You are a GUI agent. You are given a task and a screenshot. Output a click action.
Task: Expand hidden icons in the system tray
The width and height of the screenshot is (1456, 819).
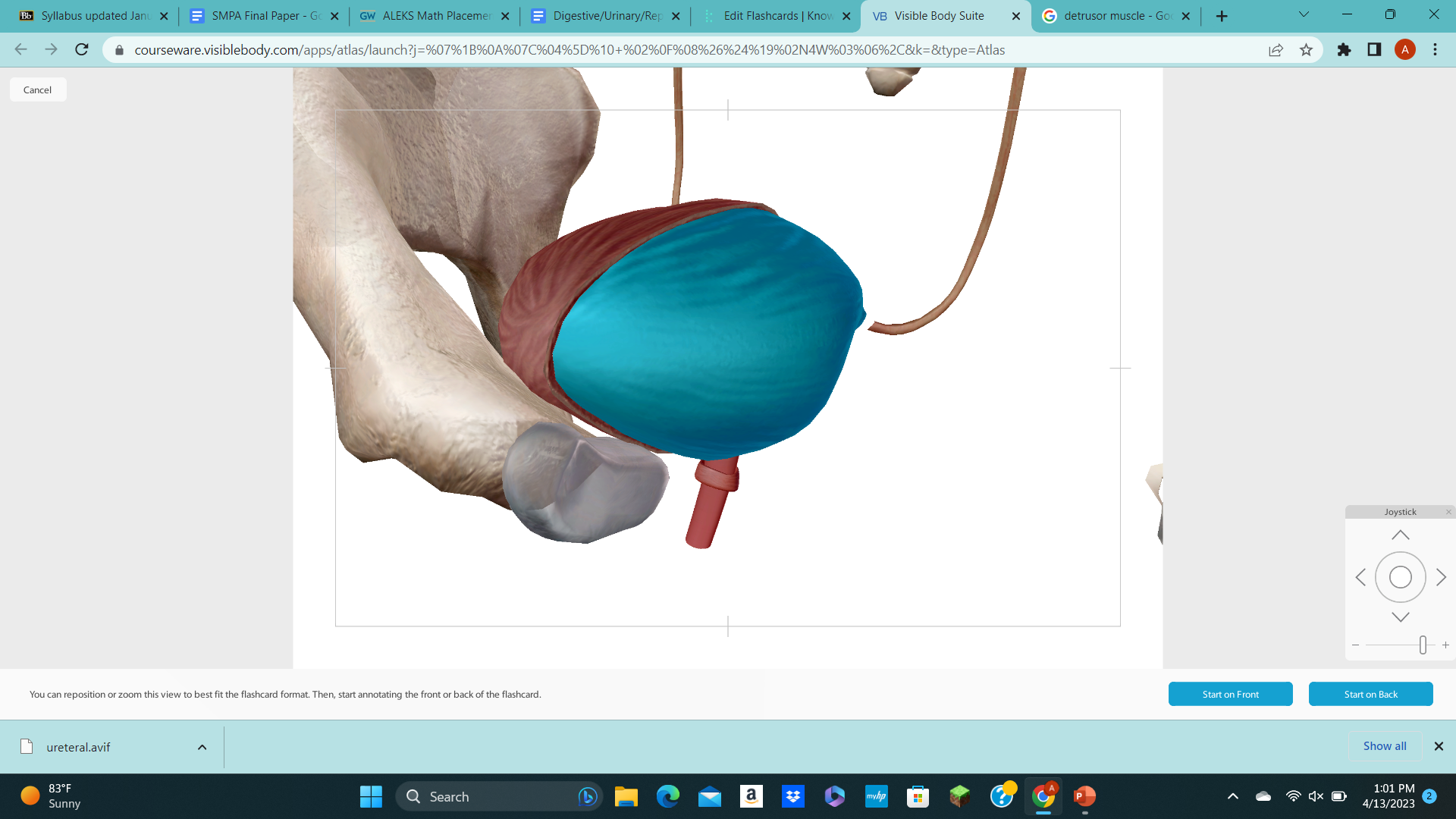point(1232,796)
